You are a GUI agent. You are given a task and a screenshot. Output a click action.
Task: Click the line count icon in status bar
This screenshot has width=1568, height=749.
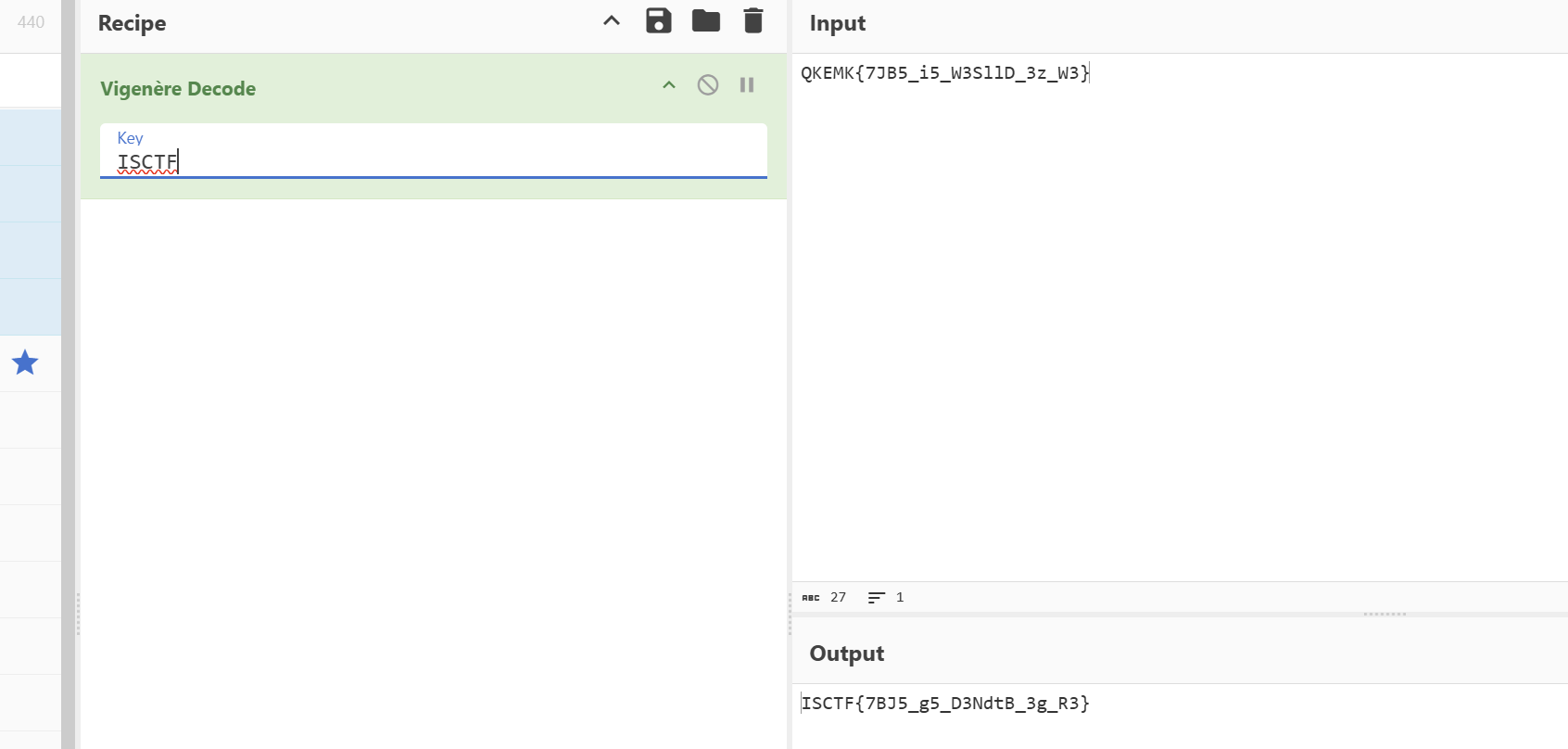(x=876, y=598)
